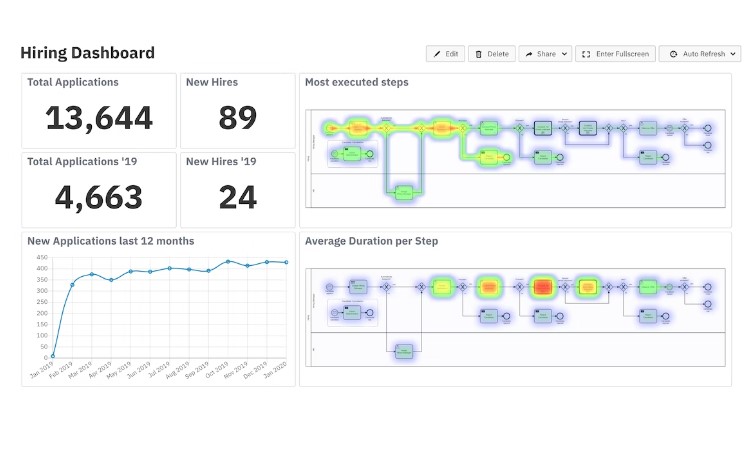Viewport: 753px width, 455px height.
Task: Click the 450 y-axis label
Action: click(x=42, y=258)
